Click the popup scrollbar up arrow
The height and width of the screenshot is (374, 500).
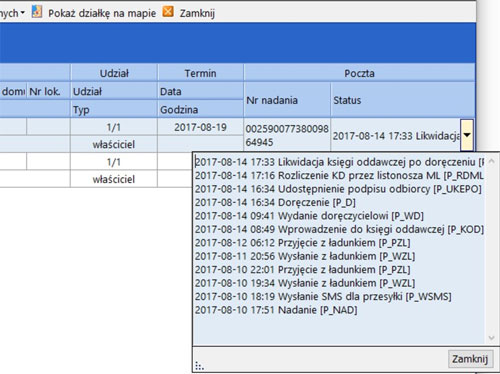point(491,161)
